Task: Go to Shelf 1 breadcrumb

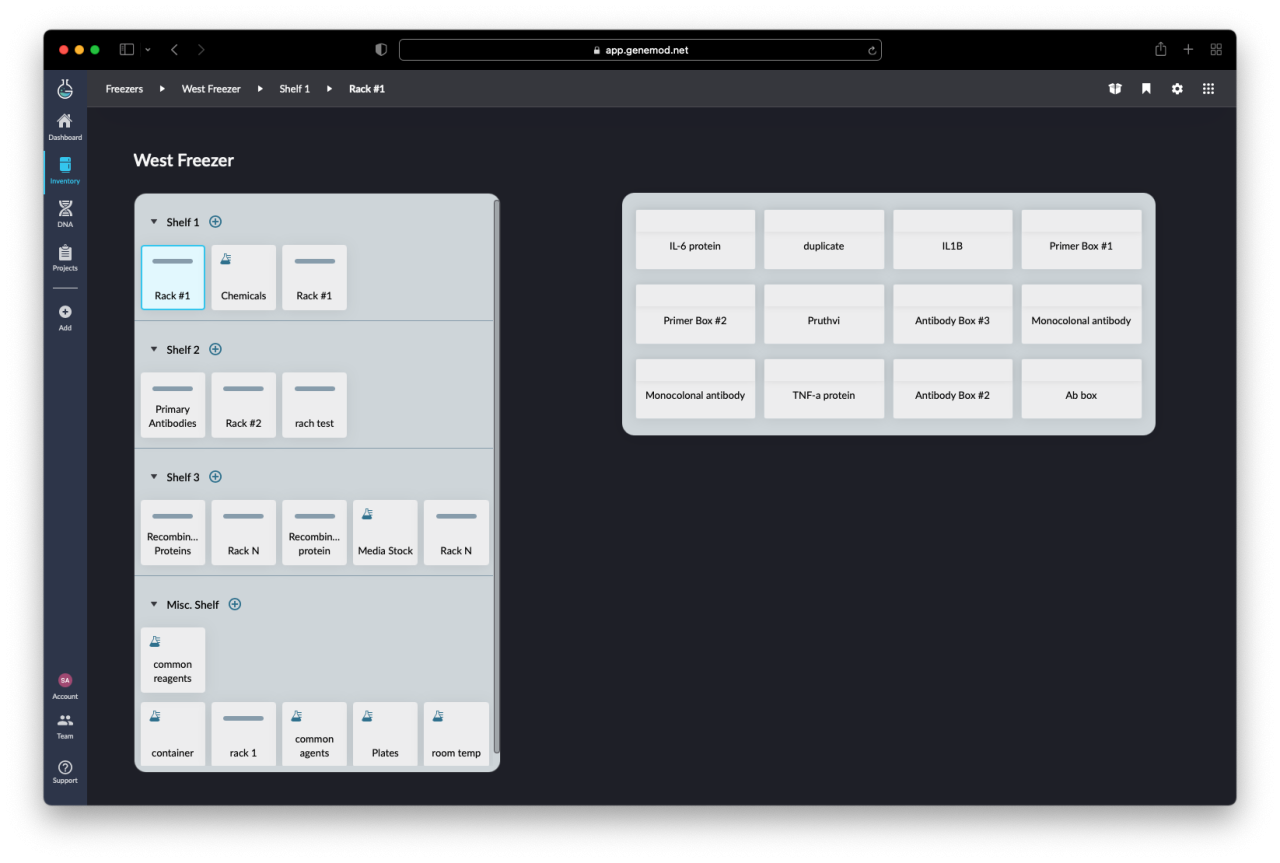Action: [x=294, y=89]
